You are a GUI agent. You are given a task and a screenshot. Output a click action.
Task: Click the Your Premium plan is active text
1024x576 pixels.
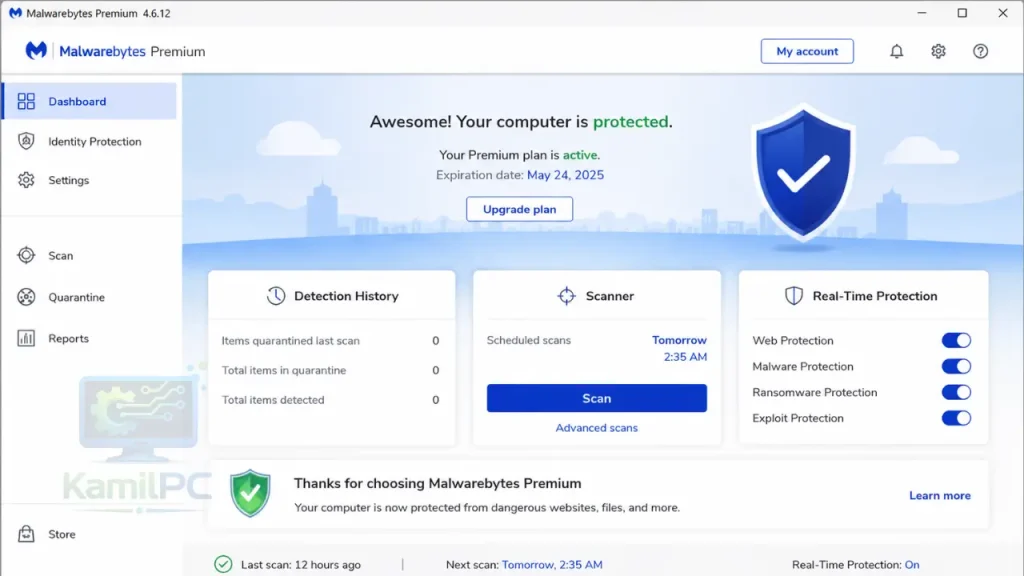(519, 155)
